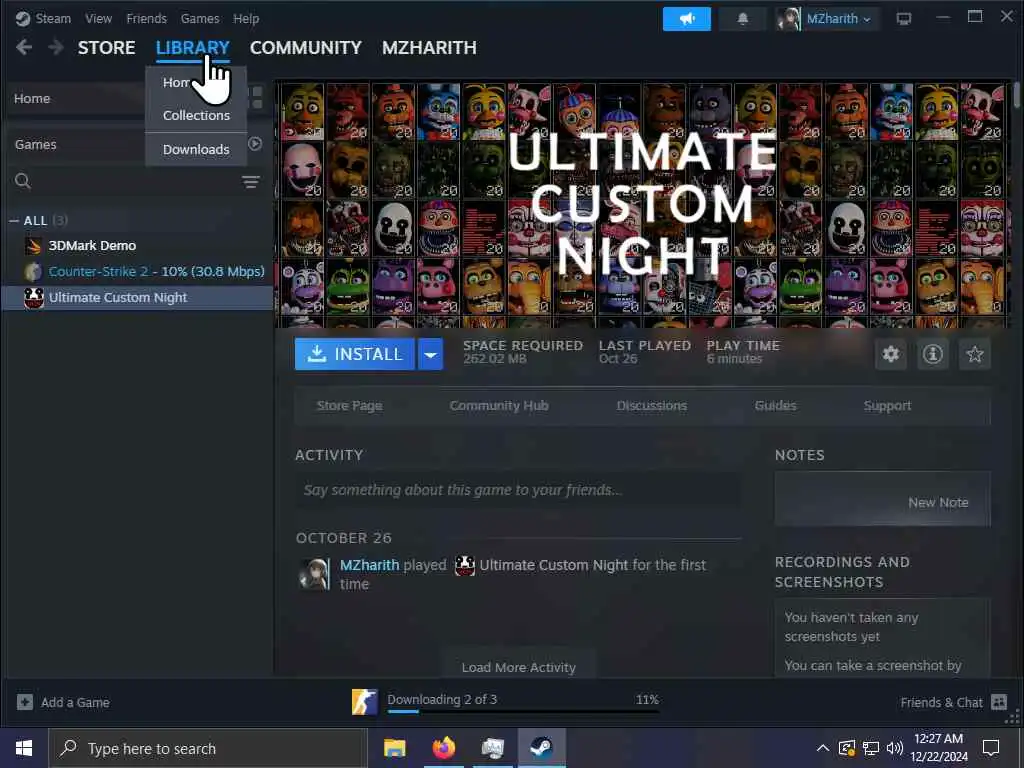Viewport: 1024px width, 768px height.
Task: Click Load More Activity button
Action: tap(519, 665)
